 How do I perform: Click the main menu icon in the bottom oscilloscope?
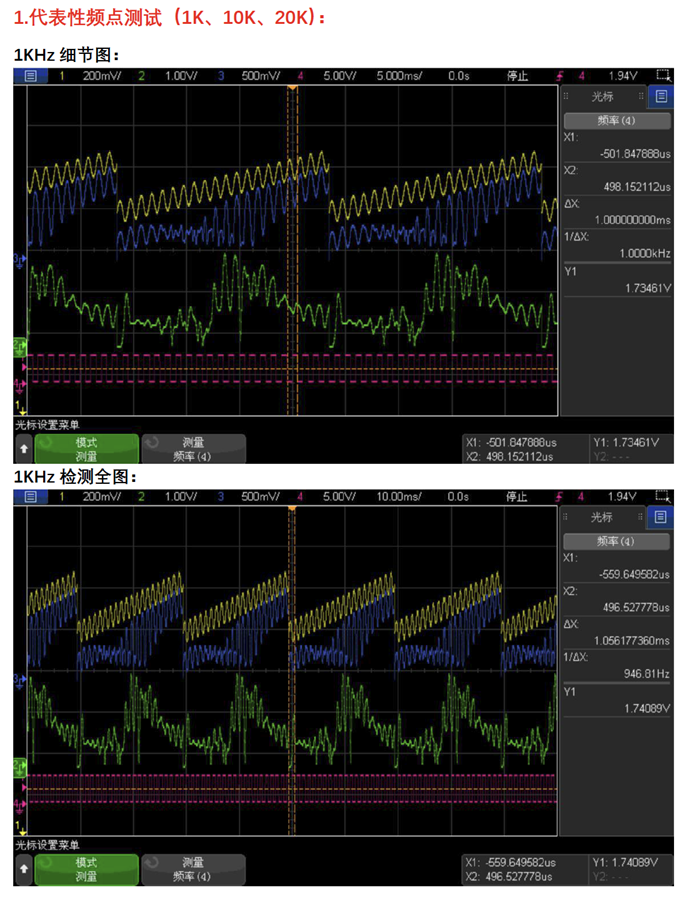click(30, 496)
